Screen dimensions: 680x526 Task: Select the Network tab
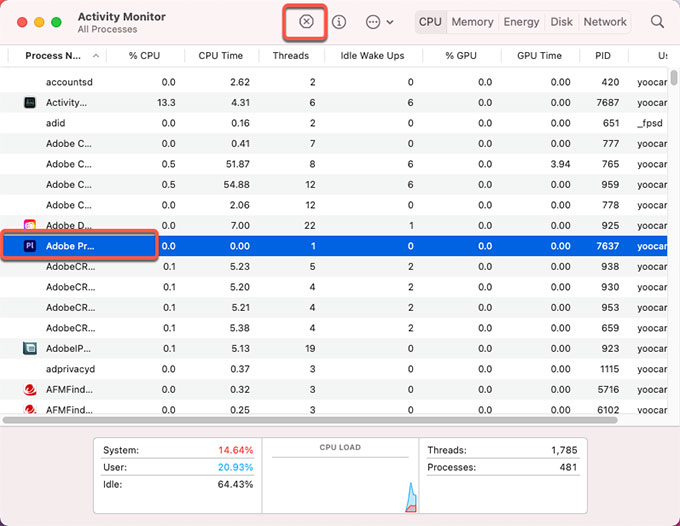(x=605, y=21)
